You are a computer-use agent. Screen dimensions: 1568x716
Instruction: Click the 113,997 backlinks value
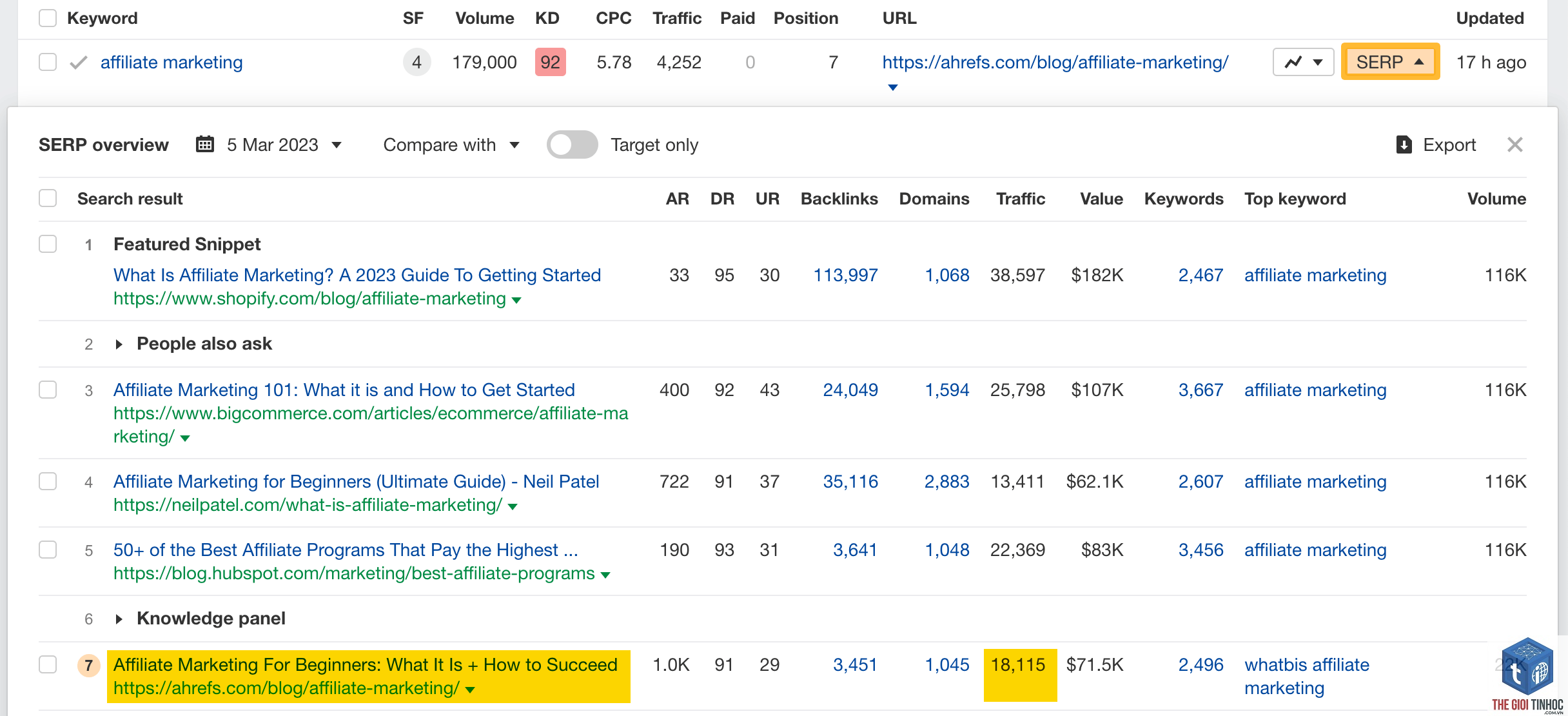click(x=845, y=275)
